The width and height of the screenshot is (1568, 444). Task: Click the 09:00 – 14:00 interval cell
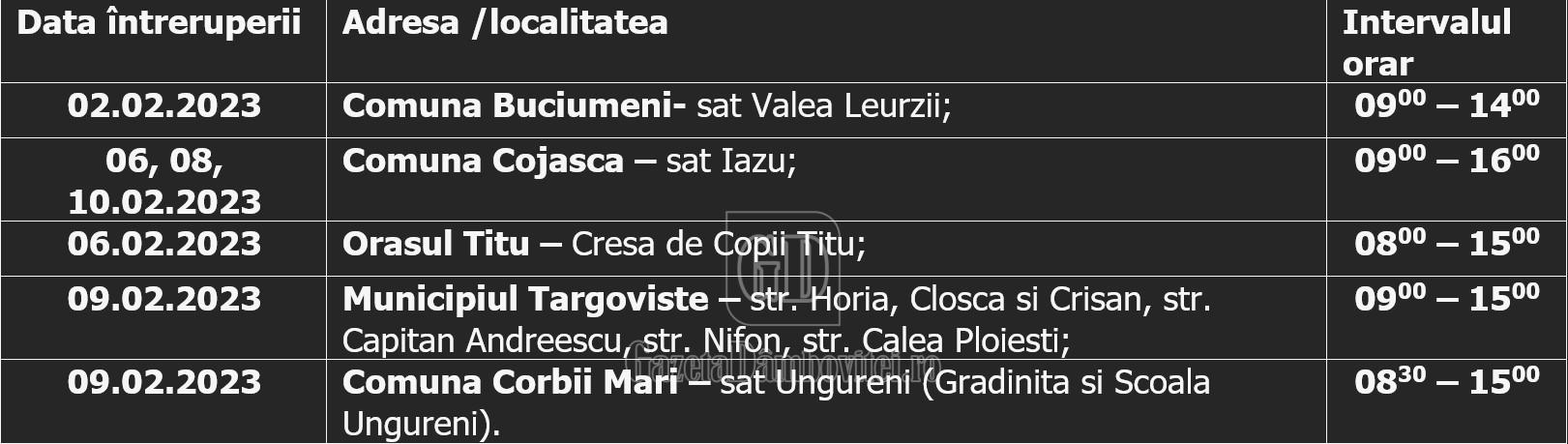(1446, 110)
